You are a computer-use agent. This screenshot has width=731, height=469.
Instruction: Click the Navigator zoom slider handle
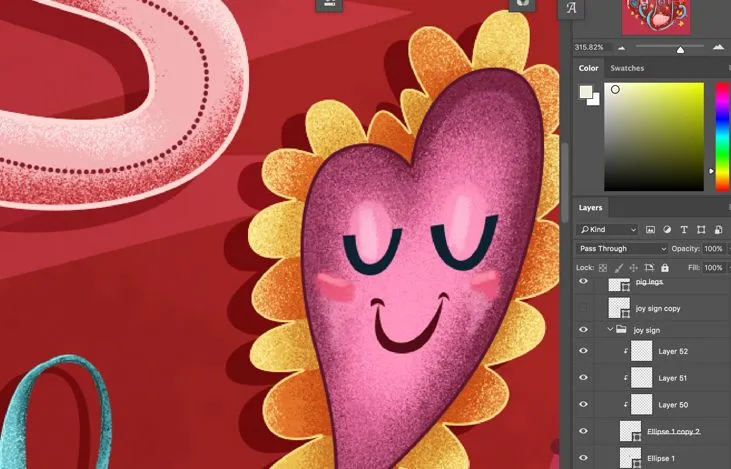[x=681, y=49]
